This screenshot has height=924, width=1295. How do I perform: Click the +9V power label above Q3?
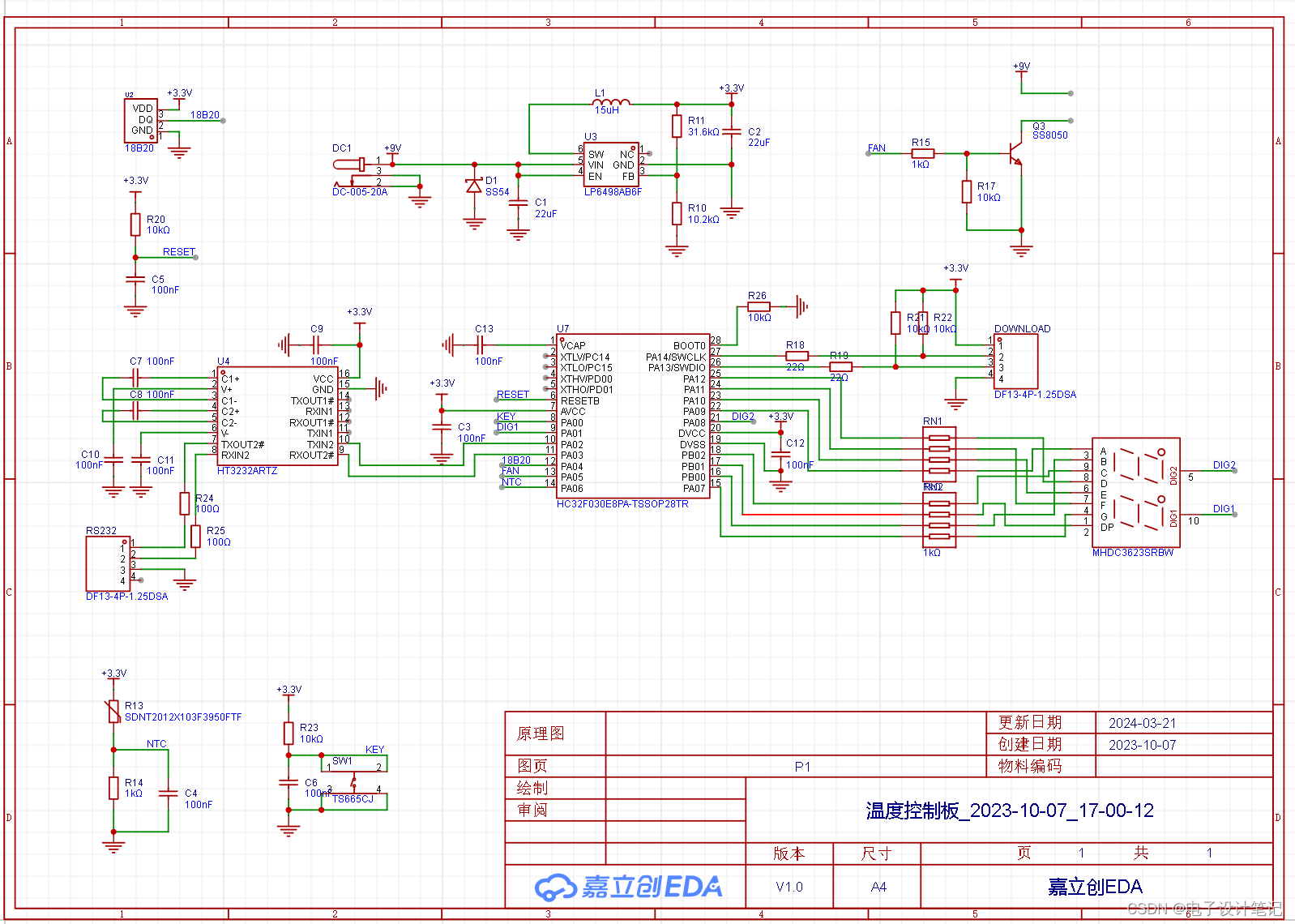1021,66
